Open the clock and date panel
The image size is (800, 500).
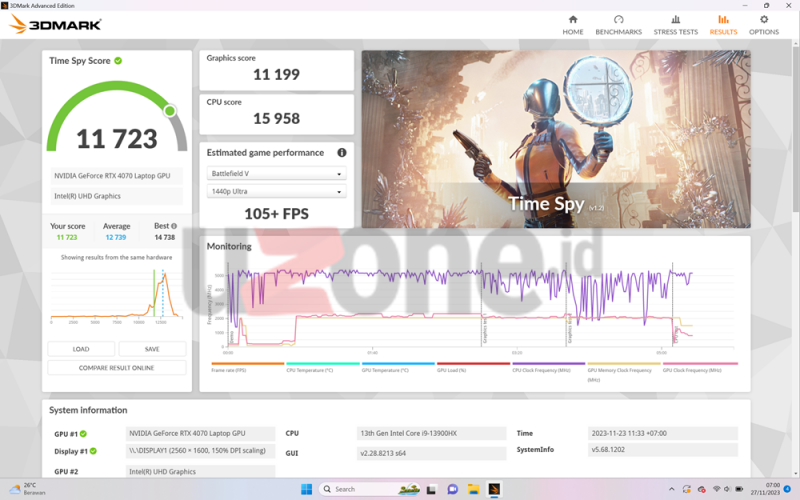(765, 489)
